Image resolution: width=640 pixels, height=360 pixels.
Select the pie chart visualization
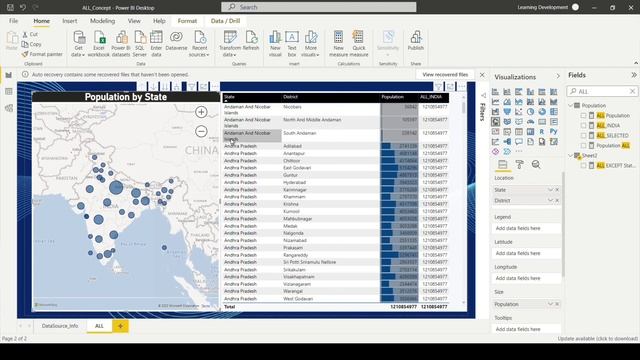pyautogui.click(x=530, y=111)
